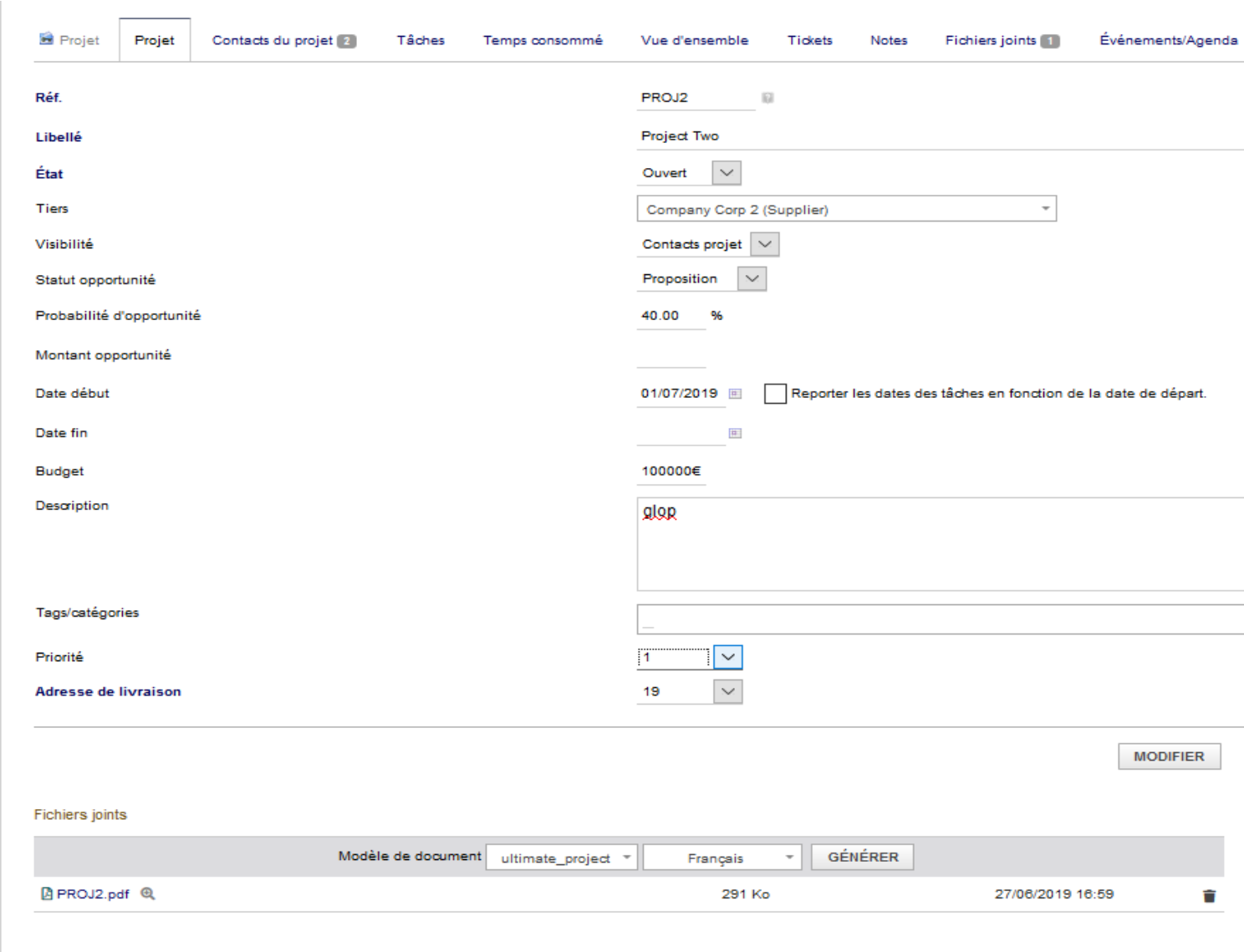This screenshot has width=1244, height=952.
Task: Open the Date début calendar picker icon
Action: [735, 394]
